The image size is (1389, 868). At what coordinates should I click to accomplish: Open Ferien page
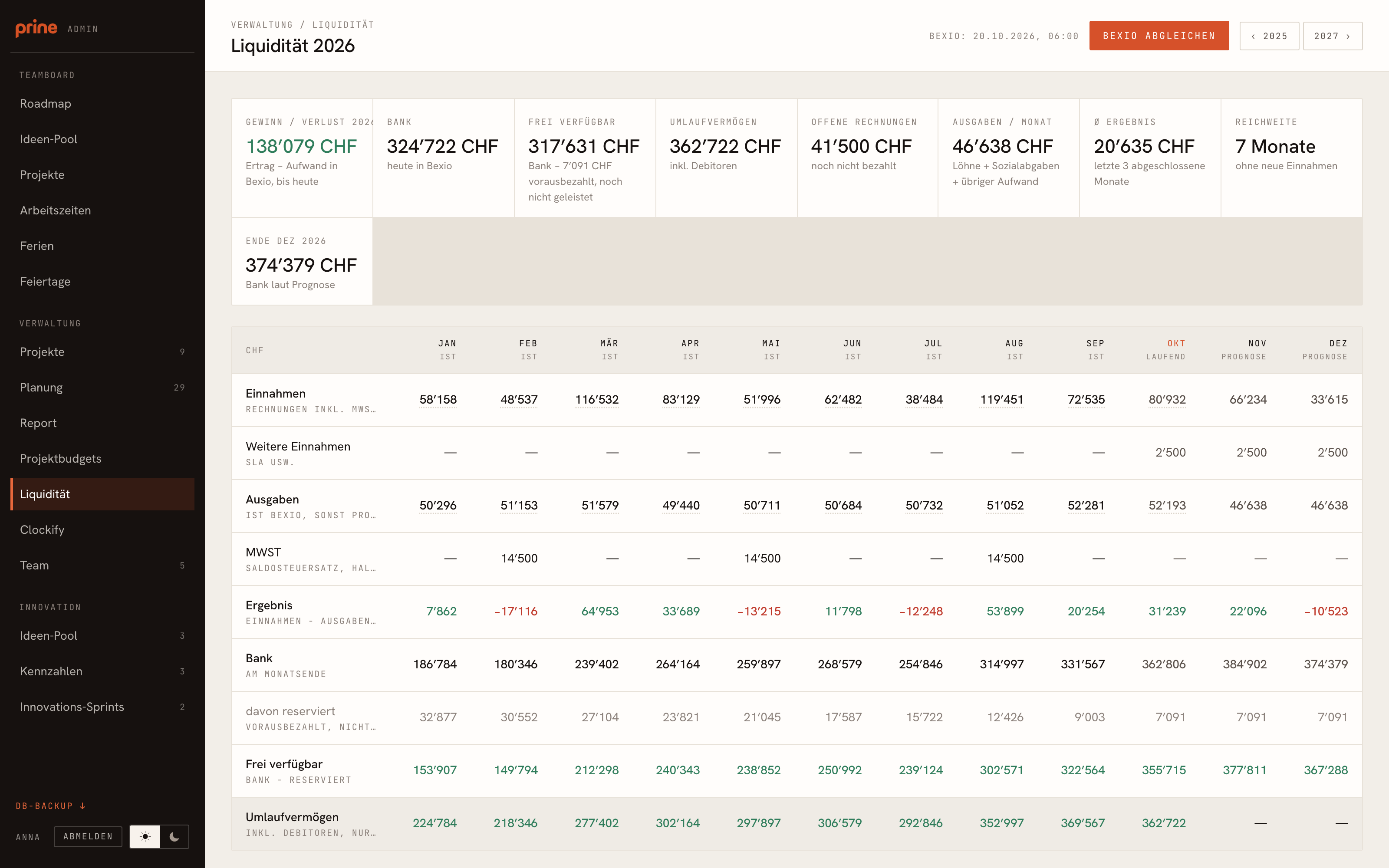(x=102, y=246)
